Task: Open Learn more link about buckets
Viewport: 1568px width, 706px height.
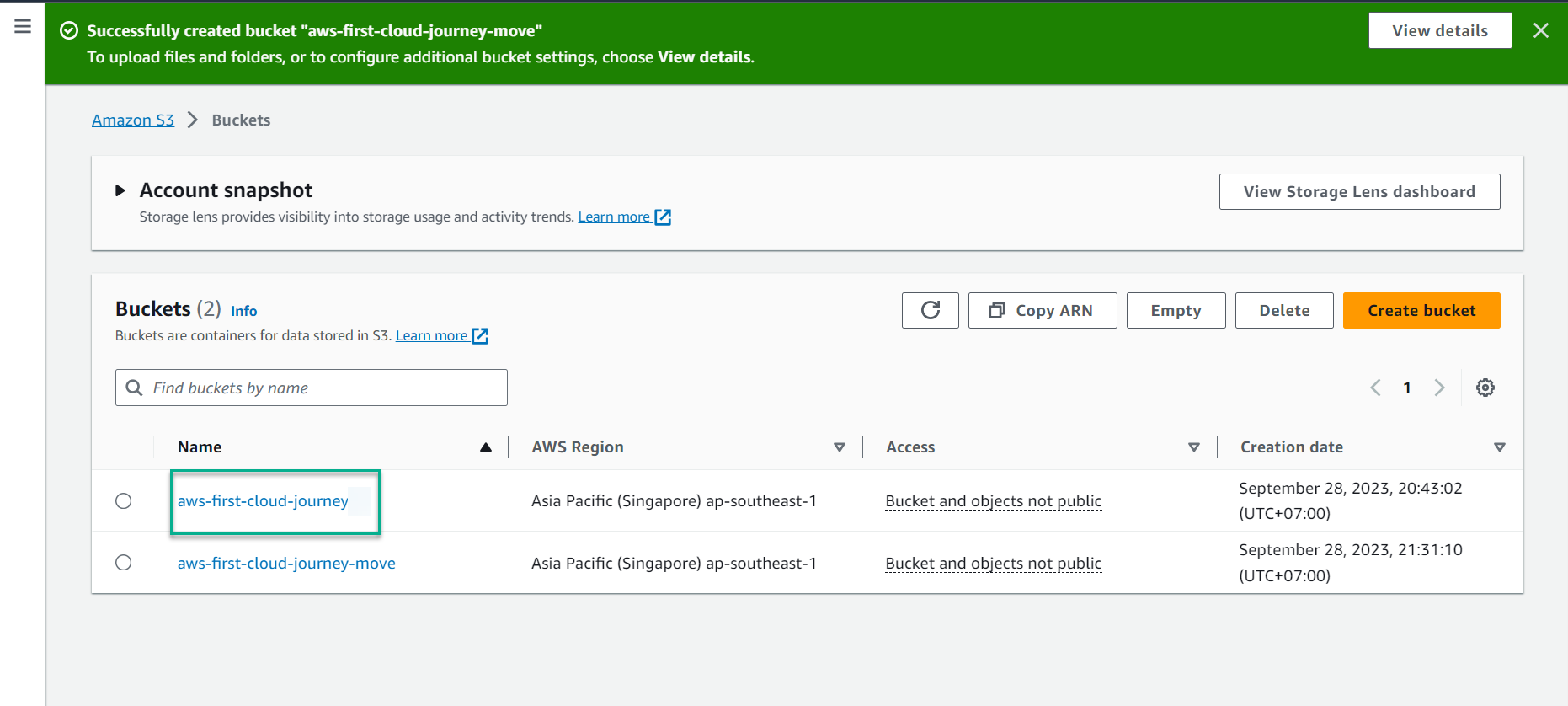Action: point(442,335)
